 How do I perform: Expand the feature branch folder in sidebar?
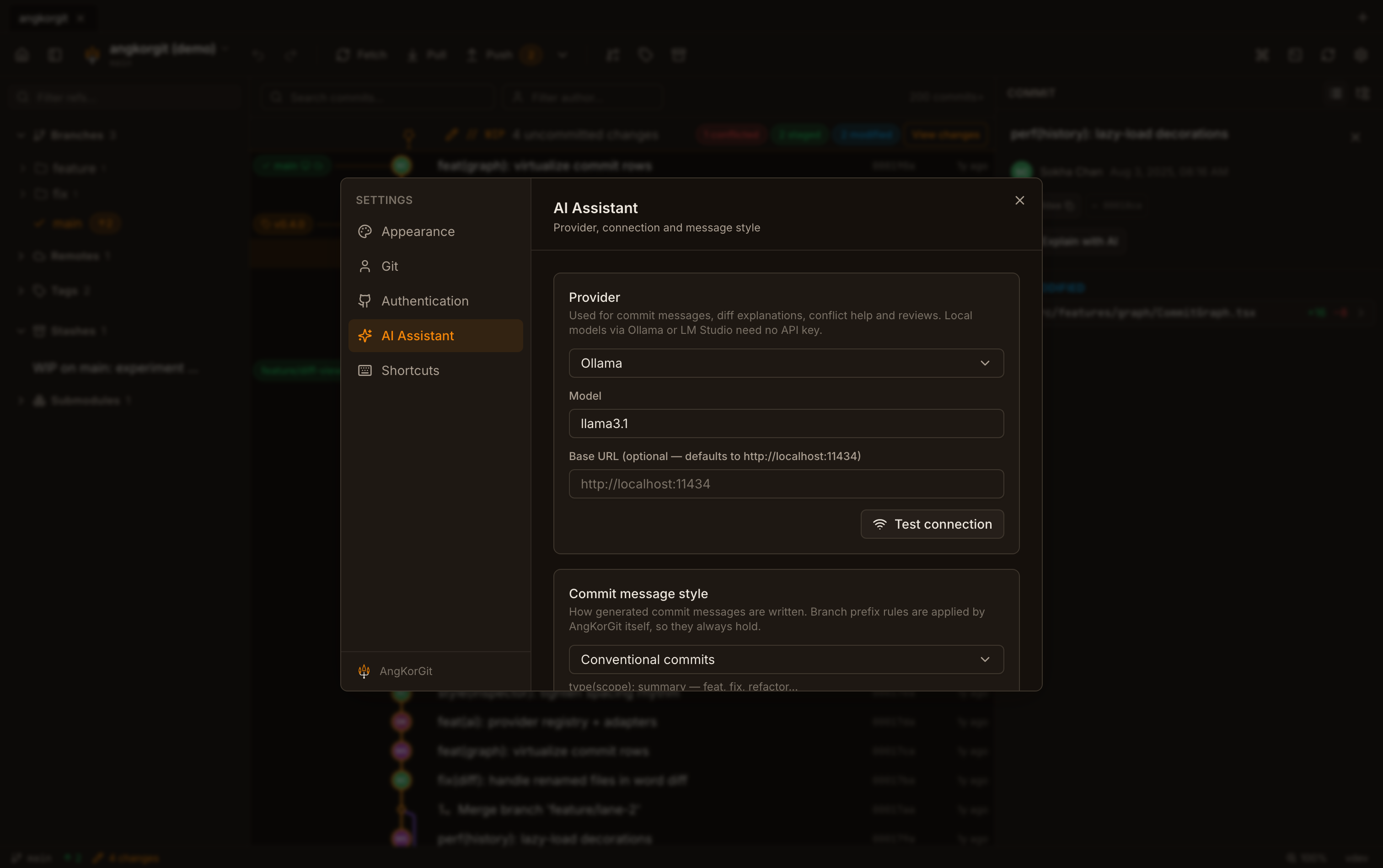point(22,168)
